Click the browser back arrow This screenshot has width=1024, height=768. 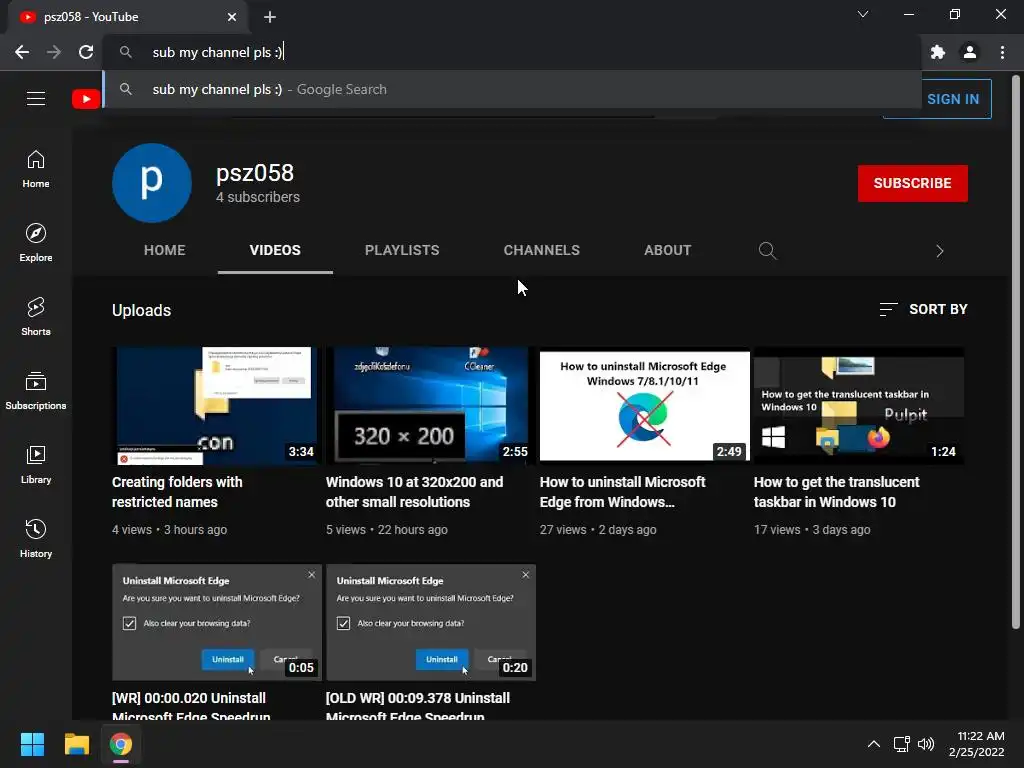tap(22, 52)
